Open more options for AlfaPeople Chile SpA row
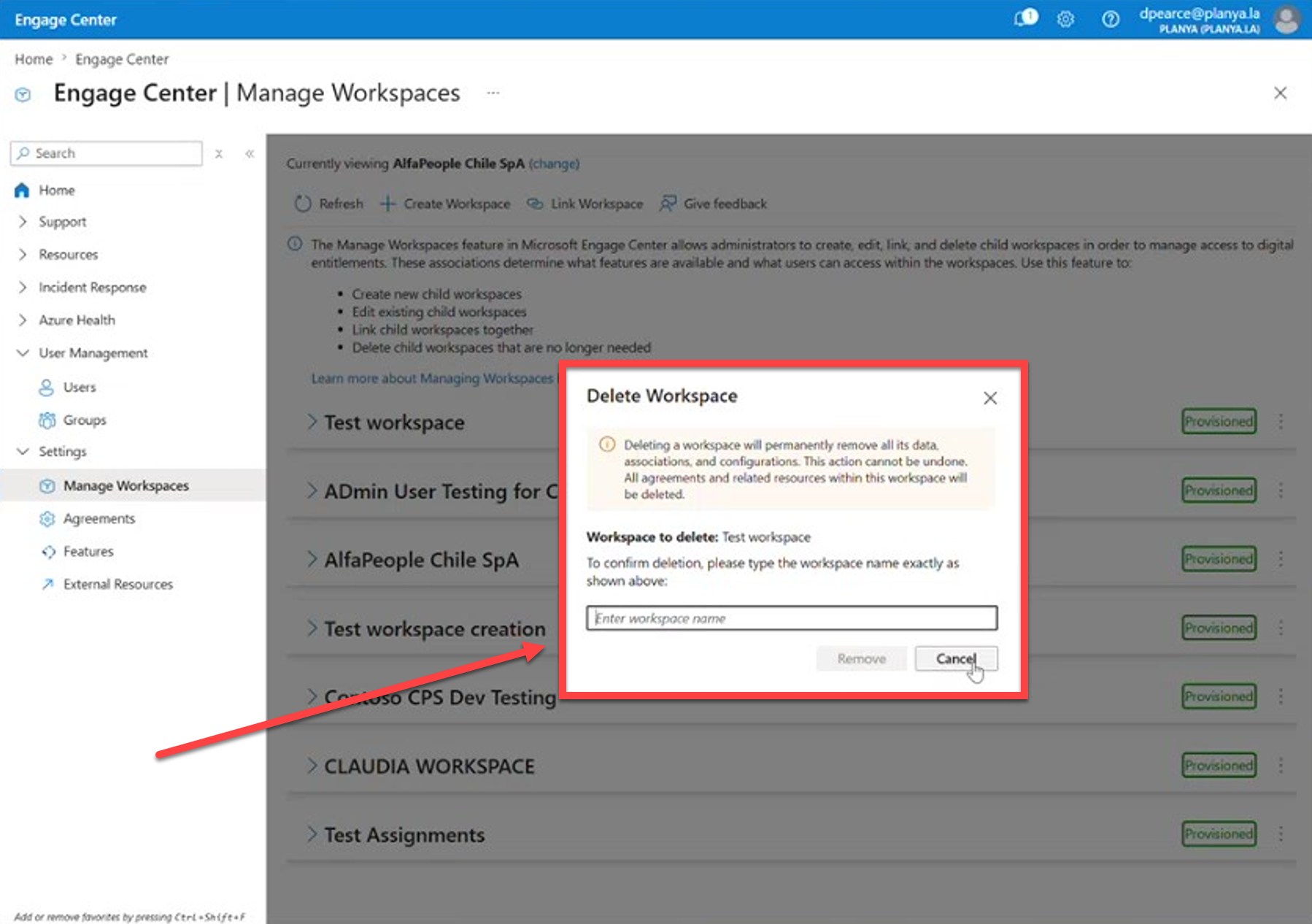 point(1281,559)
